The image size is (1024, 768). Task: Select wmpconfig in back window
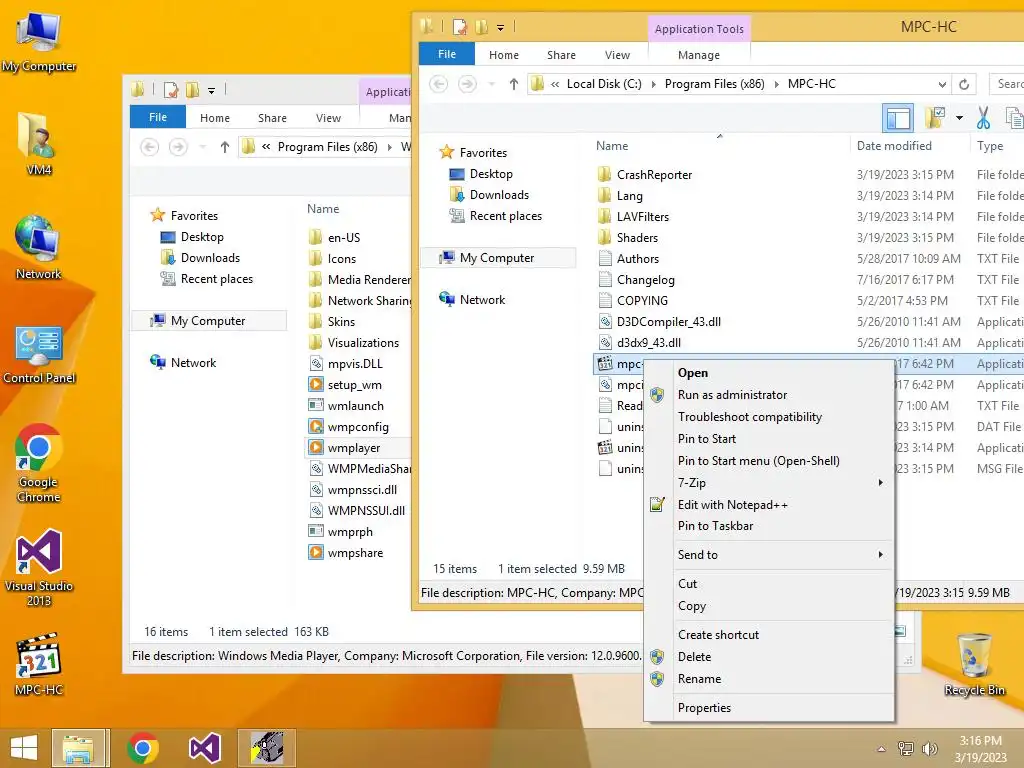(358, 427)
